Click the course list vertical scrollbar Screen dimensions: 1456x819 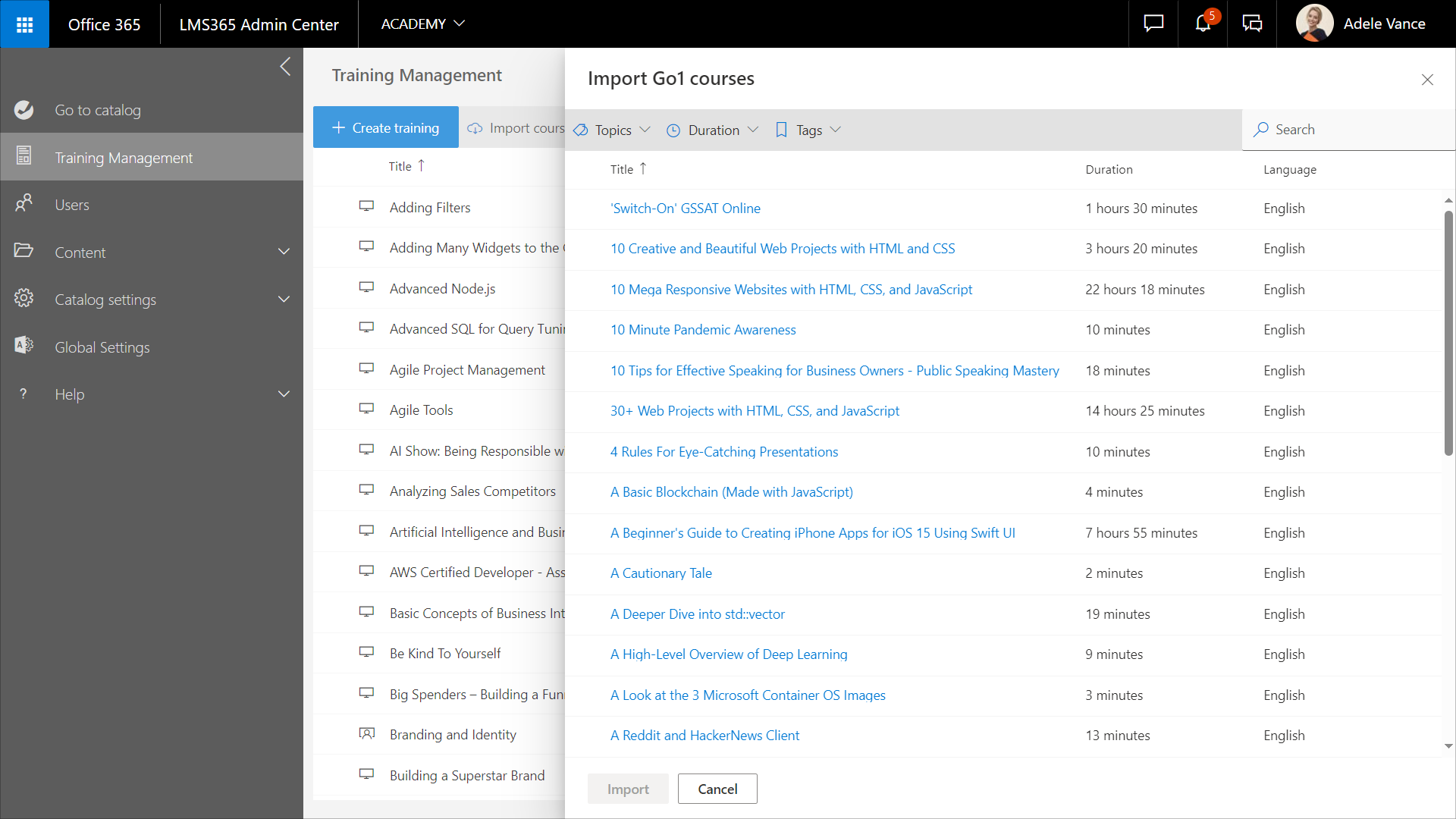click(1448, 334)
